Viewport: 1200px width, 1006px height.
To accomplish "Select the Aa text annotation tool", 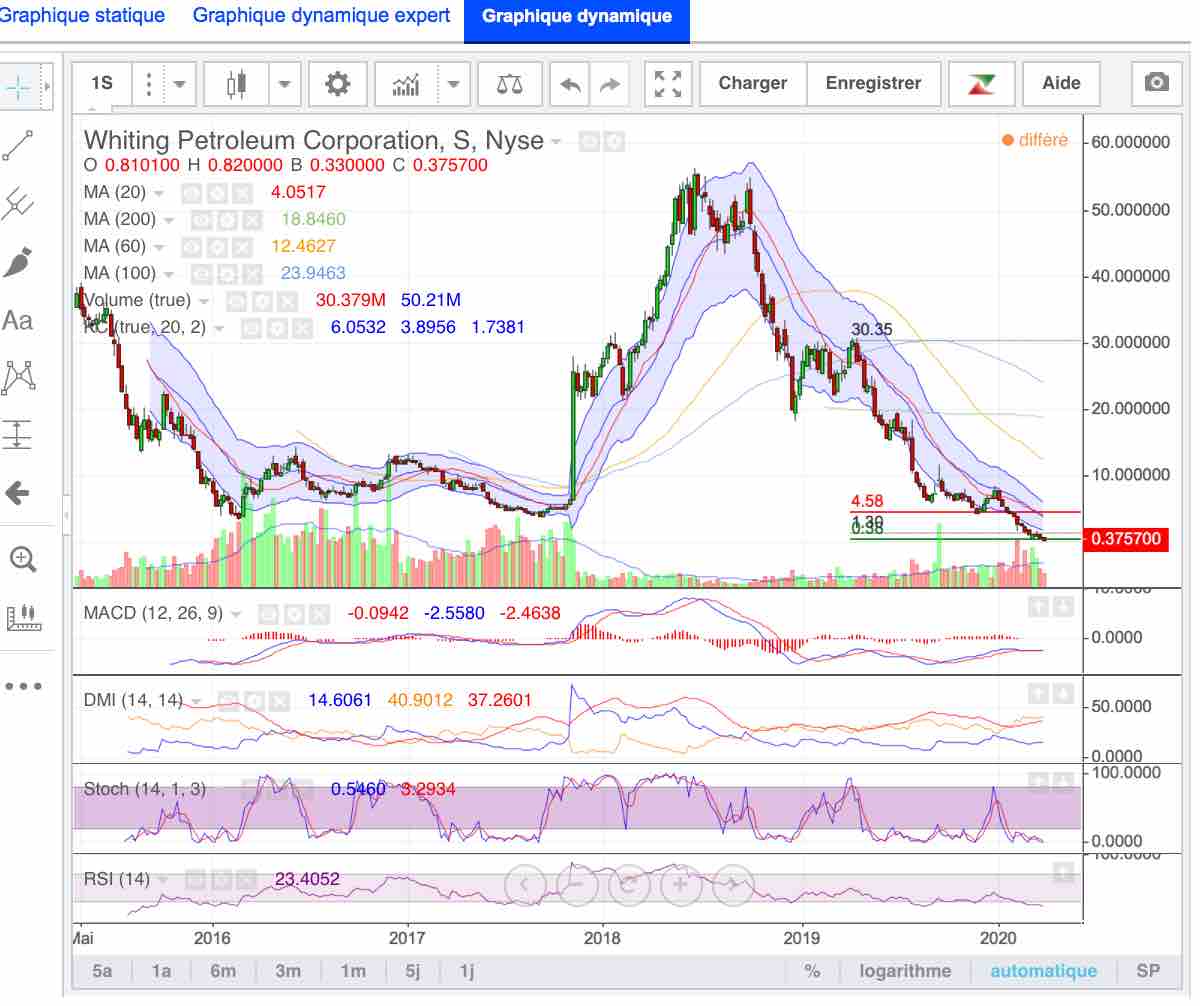I will (x=18, y=320).
